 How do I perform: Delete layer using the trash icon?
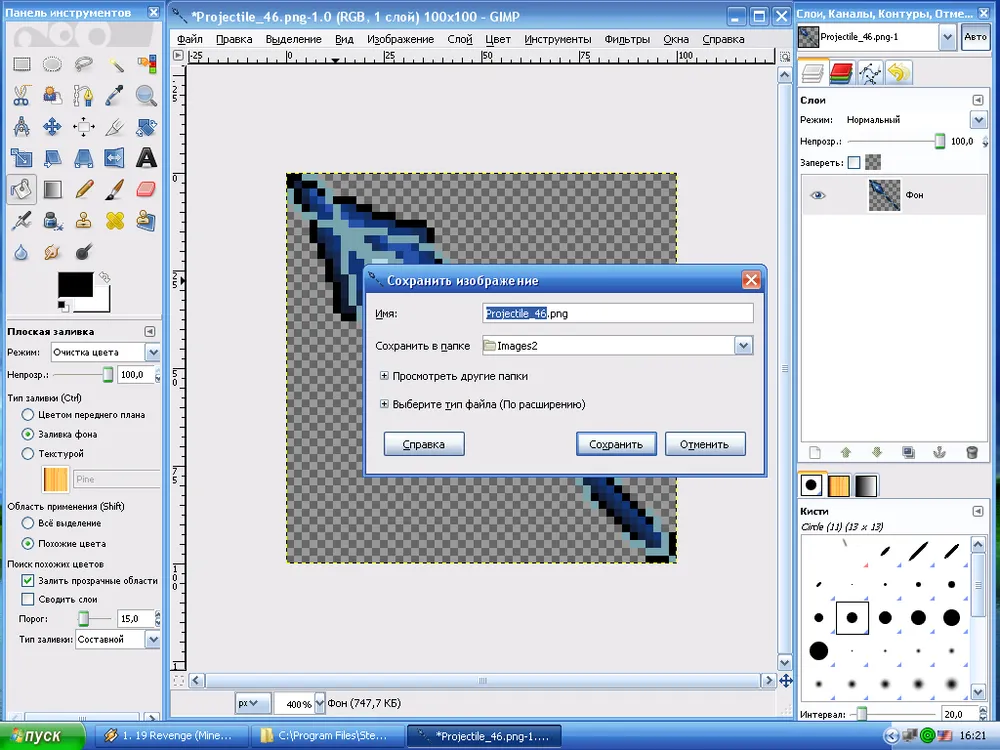(971, 452)
